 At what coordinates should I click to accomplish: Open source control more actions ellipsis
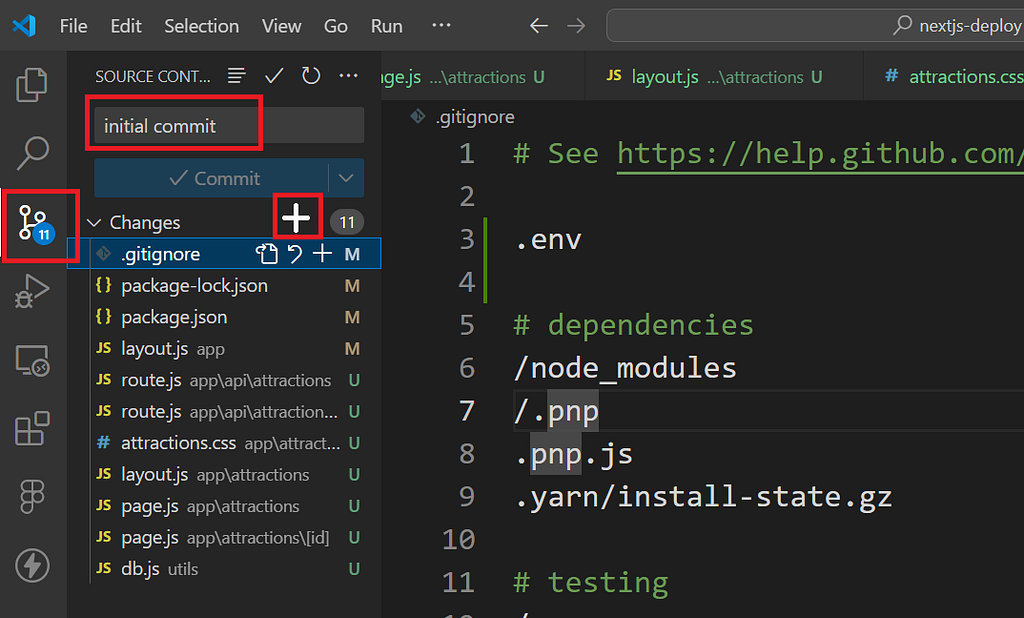[x=348, y=76]
